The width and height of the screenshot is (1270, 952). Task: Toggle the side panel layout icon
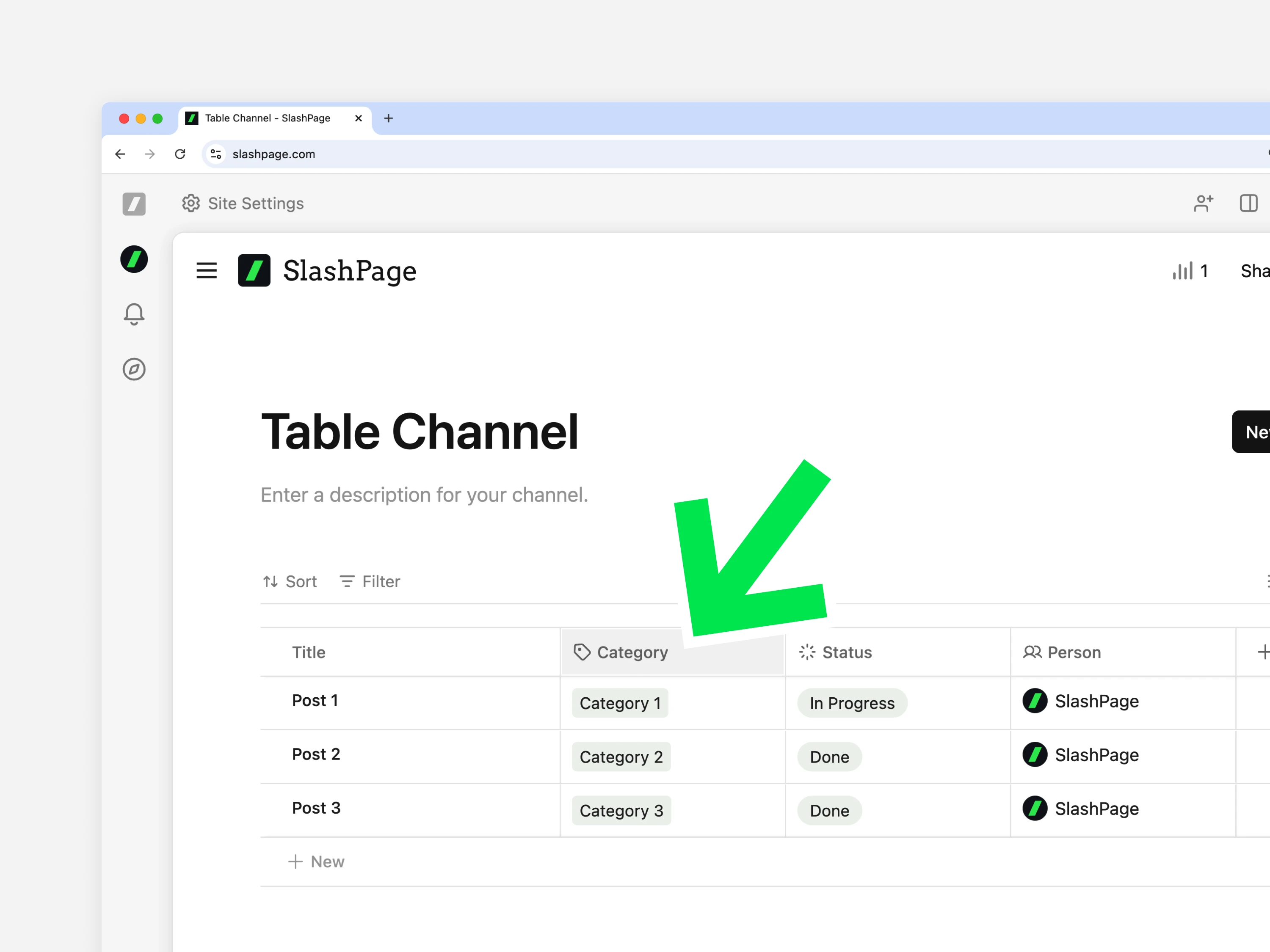[x=1249, y=203]
